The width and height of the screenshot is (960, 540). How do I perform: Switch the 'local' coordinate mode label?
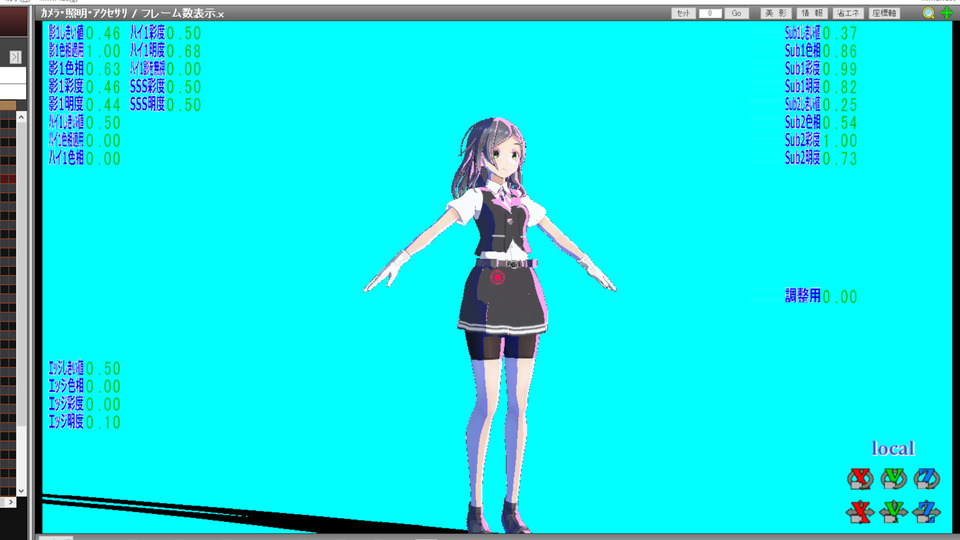tap(893, 448)
